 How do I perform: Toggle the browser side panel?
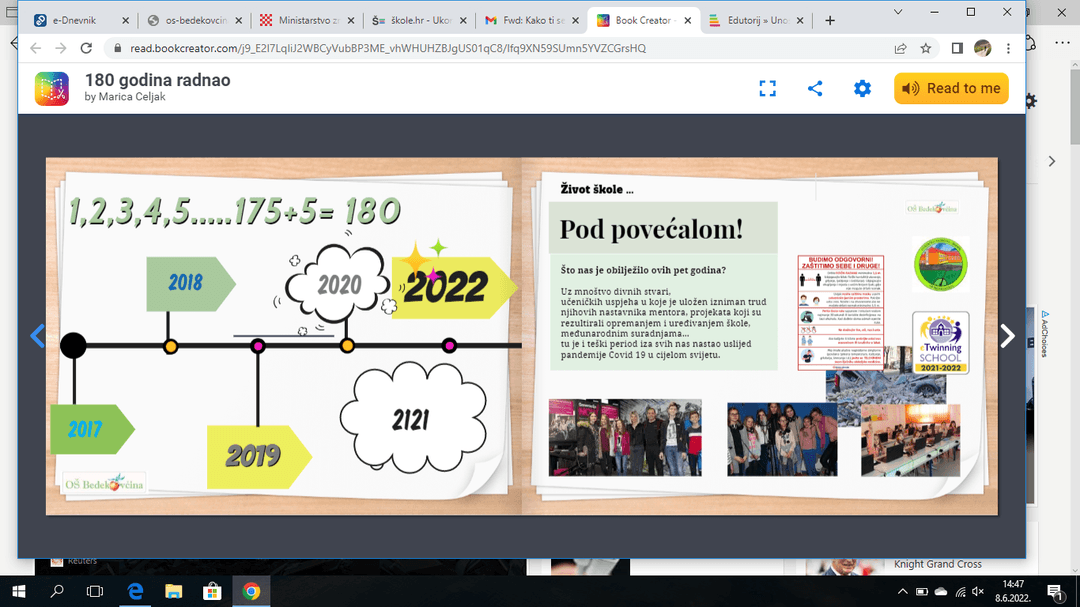click(x=957, y=48)
